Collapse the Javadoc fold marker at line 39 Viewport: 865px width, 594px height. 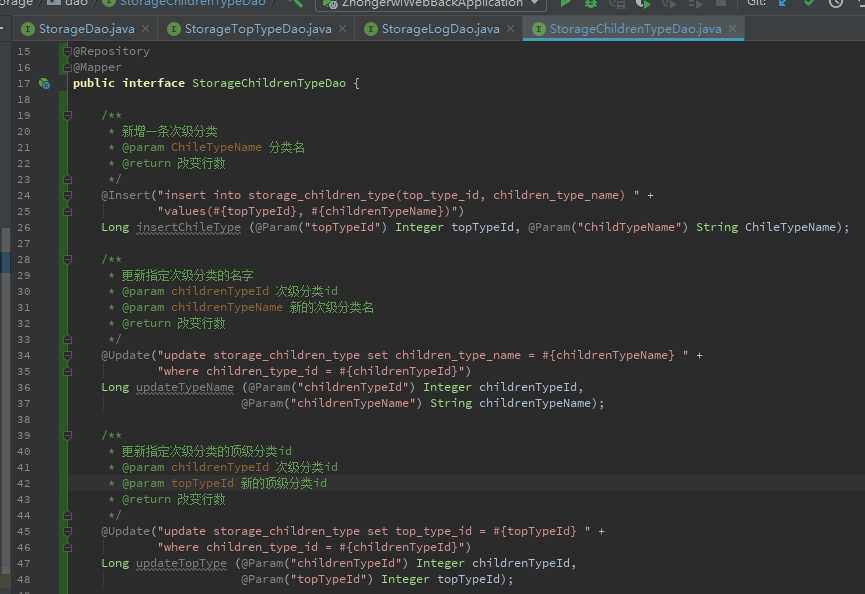coord(67,435)
